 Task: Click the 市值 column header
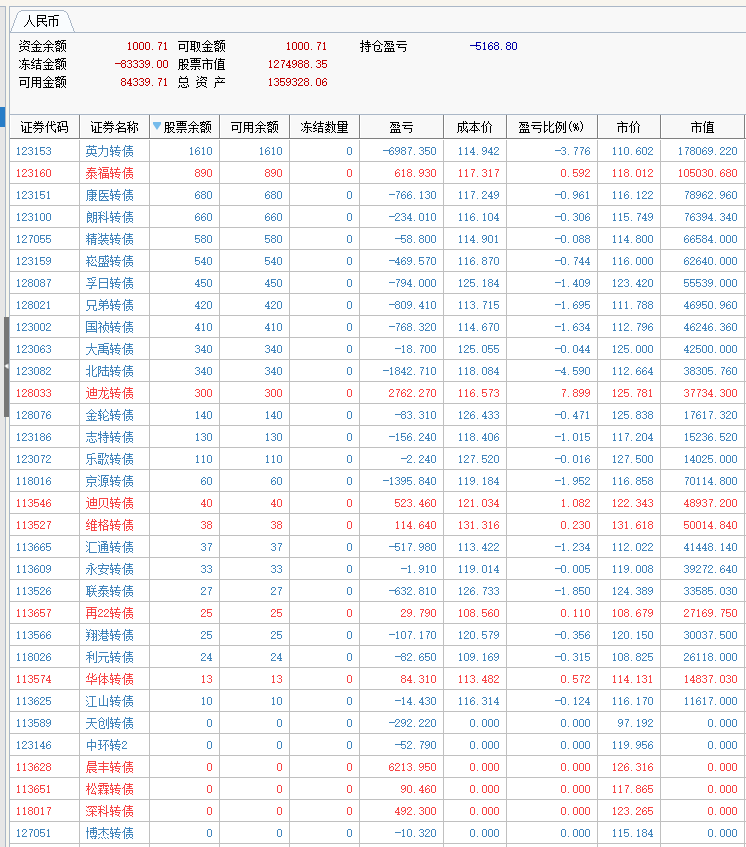(702, 127)
